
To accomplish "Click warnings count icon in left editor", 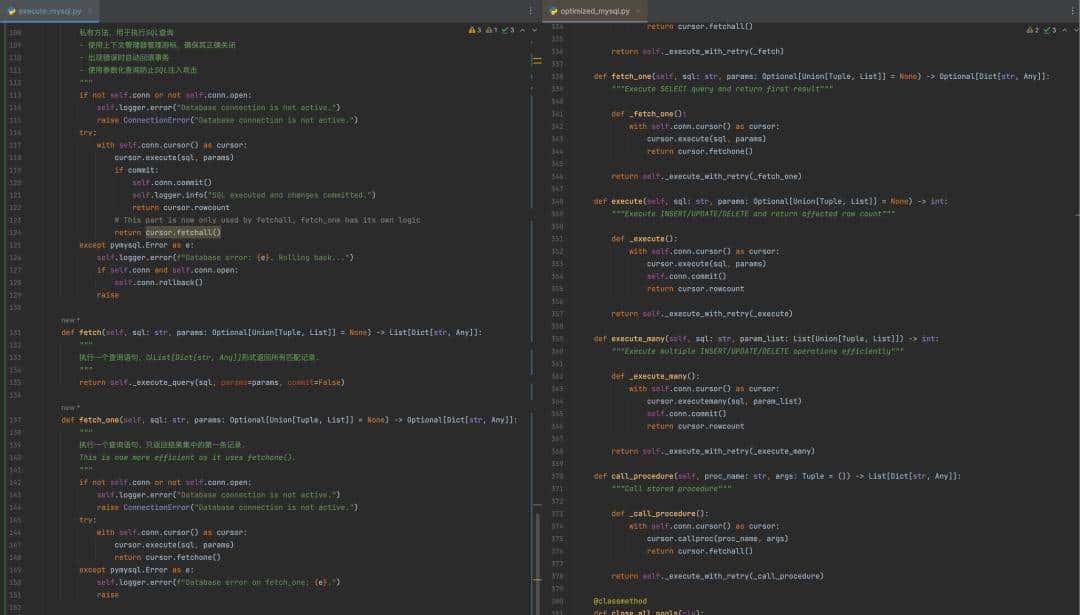I will (474, 31).
